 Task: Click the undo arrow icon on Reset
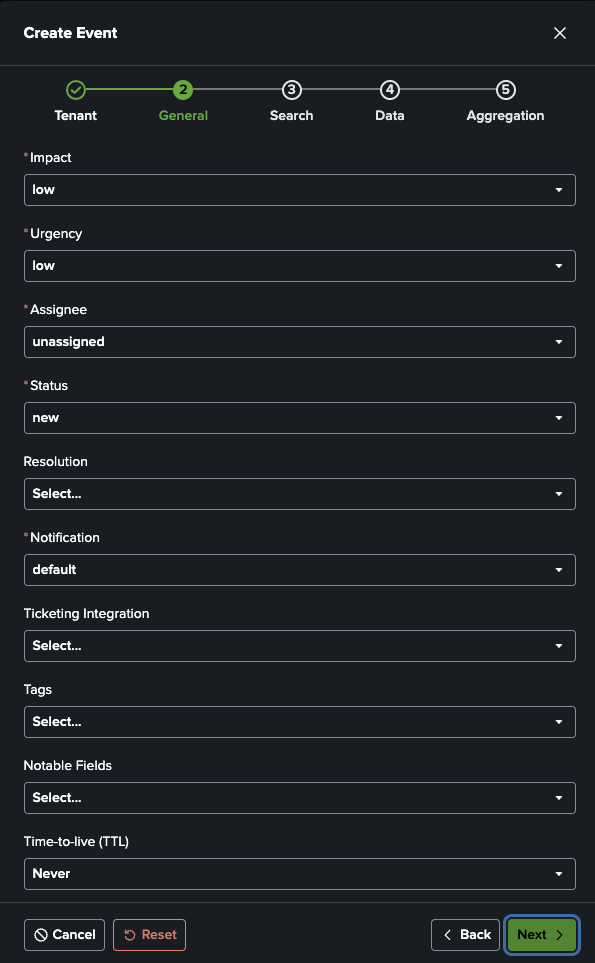point(129,934)
